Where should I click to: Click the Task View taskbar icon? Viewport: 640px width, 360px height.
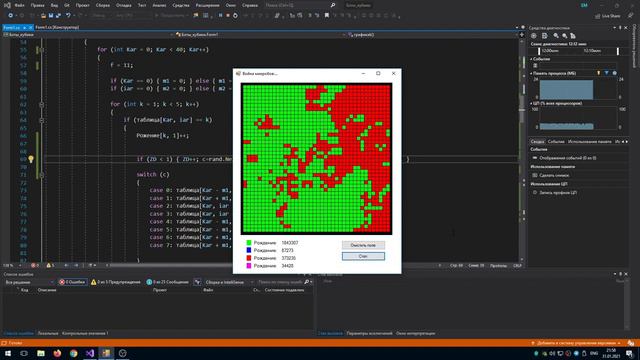(24, 353)
